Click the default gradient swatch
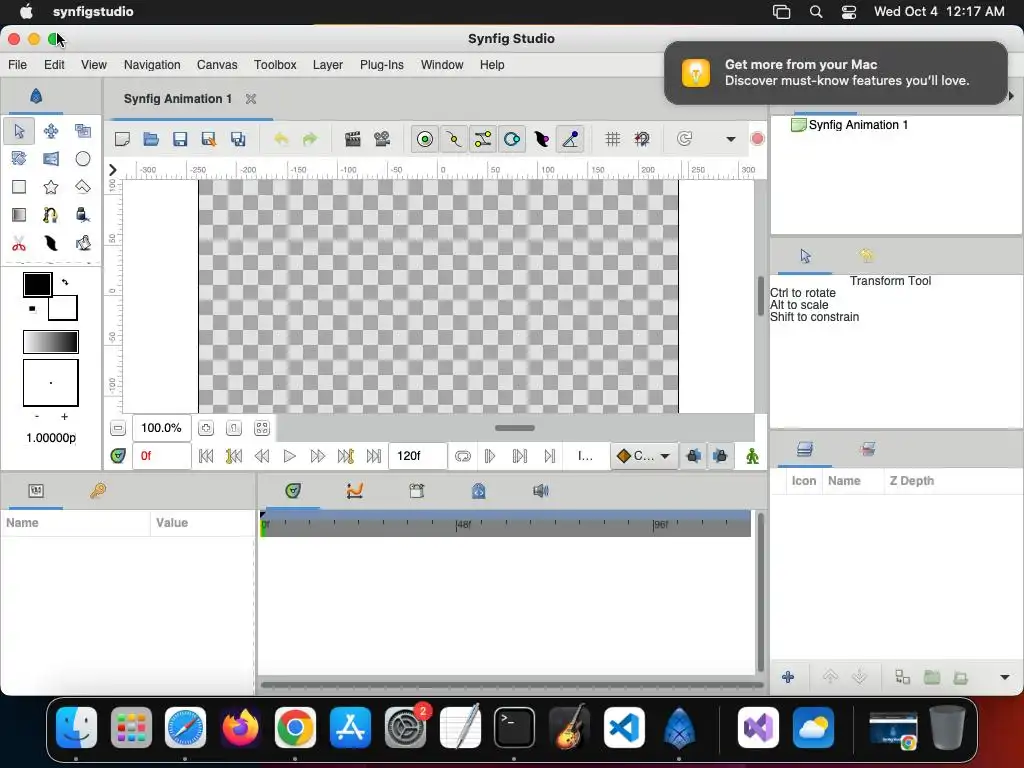The image size is (1024, 768). click(51, 342)
